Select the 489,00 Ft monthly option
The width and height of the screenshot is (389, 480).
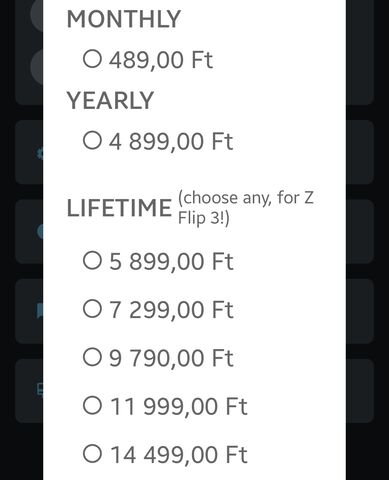coord(148,60)
